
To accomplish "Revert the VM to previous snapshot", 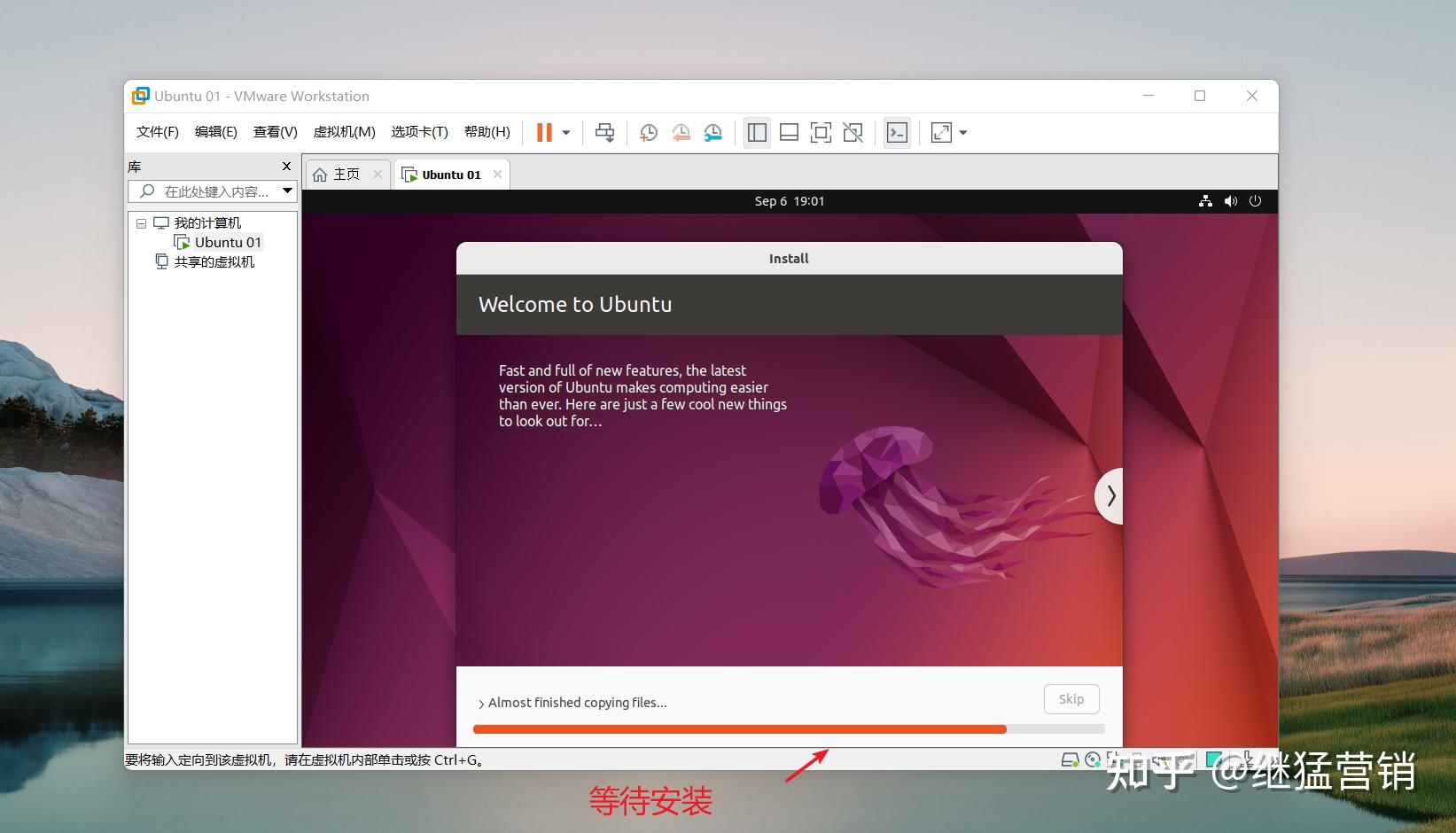I will (681, 133).
